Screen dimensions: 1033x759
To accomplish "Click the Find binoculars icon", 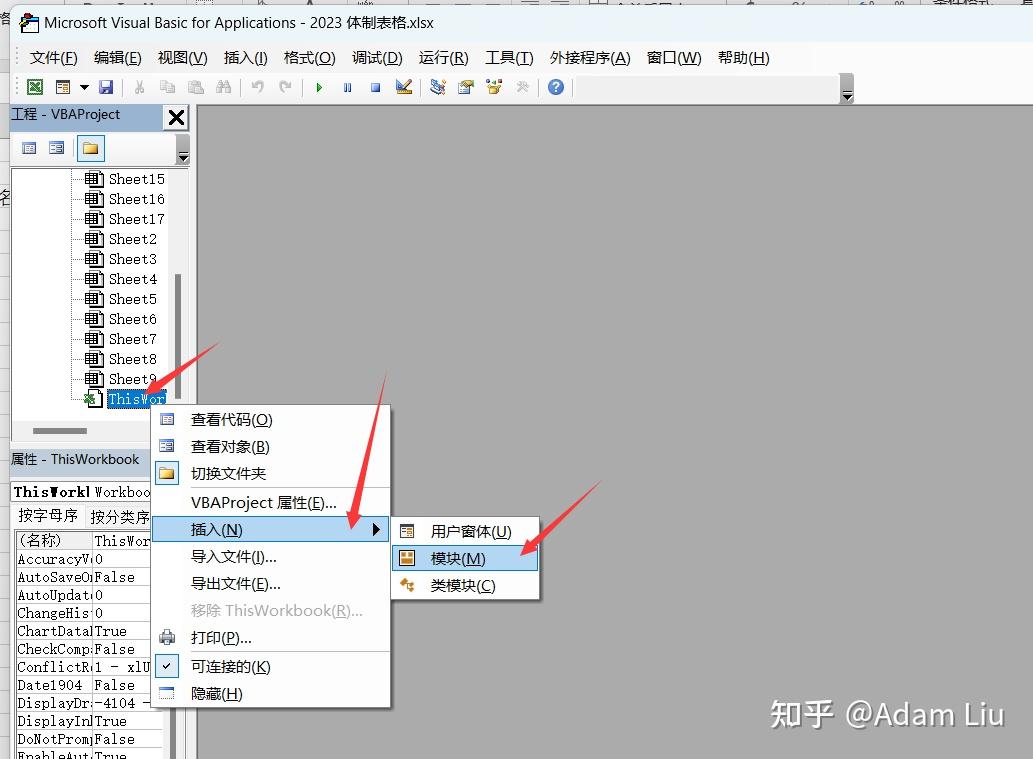I will click(223, 87).
